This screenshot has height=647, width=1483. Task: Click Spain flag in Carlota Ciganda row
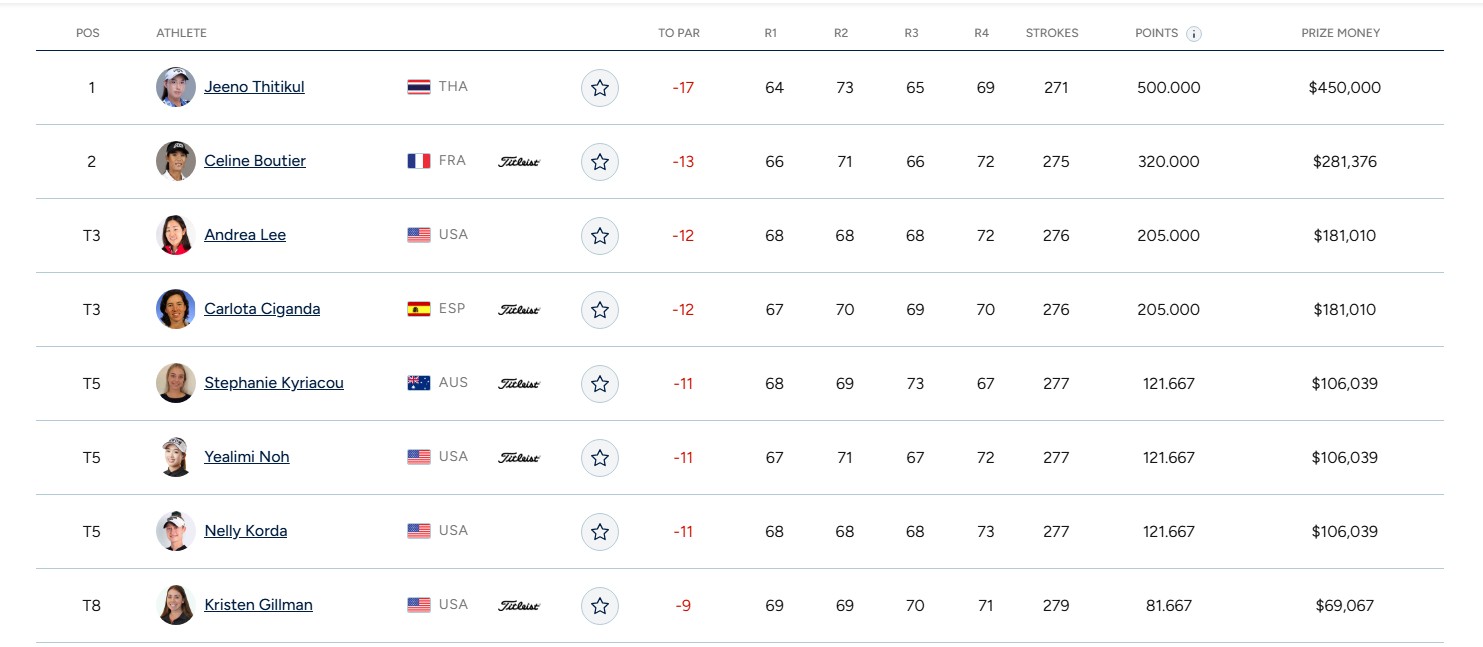tap(419, 309)
